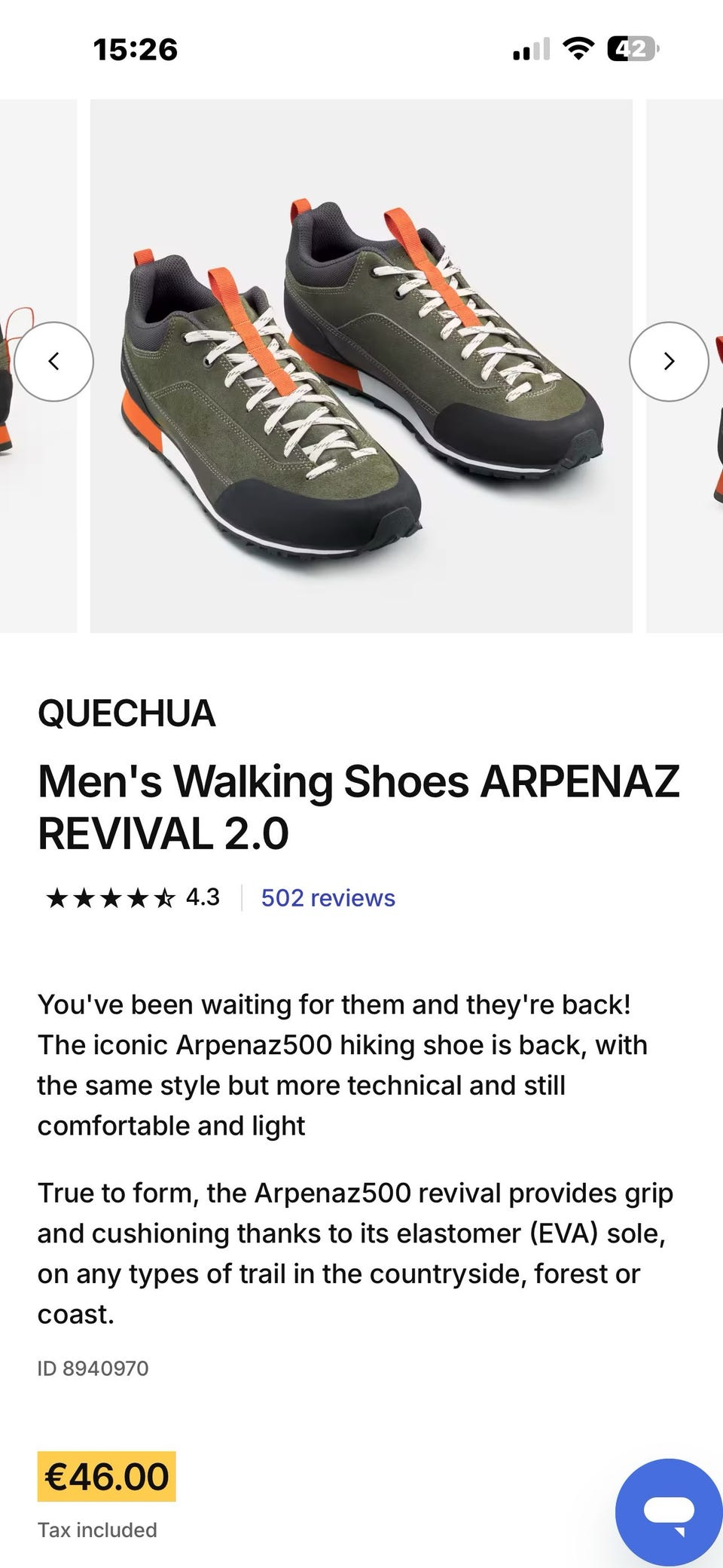Tap the main green hiking shoes image
The height and width of the screenshot is (1568, 723).
coord(361,366)
